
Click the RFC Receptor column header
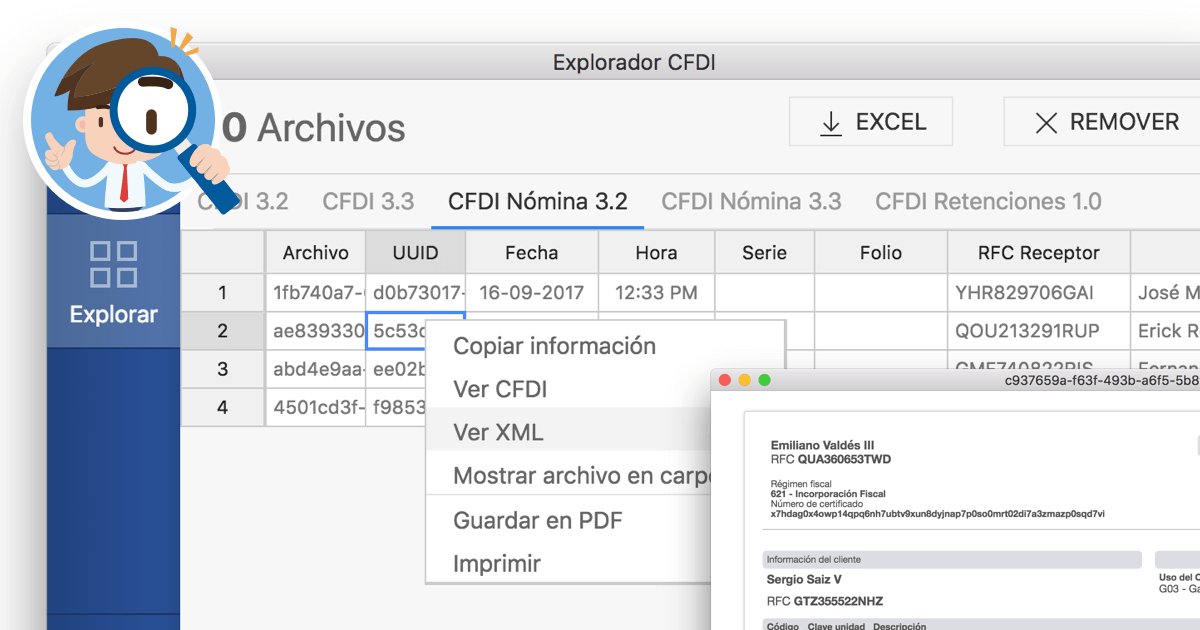point(1039,253)
